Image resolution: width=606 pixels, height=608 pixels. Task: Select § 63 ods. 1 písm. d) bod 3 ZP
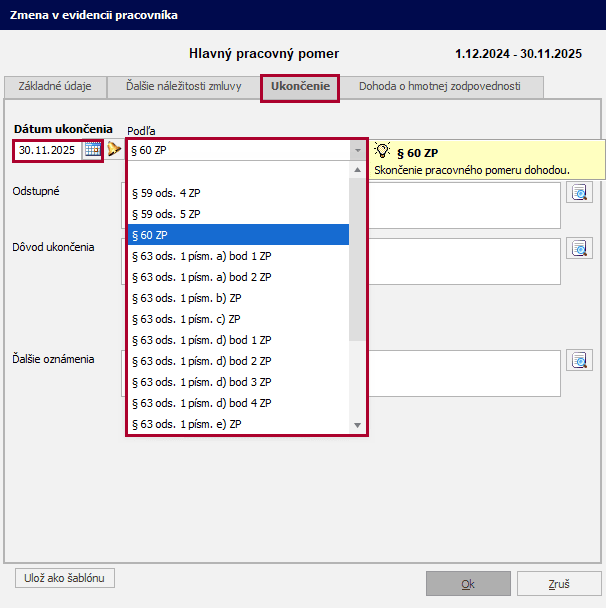pos(238,382)
